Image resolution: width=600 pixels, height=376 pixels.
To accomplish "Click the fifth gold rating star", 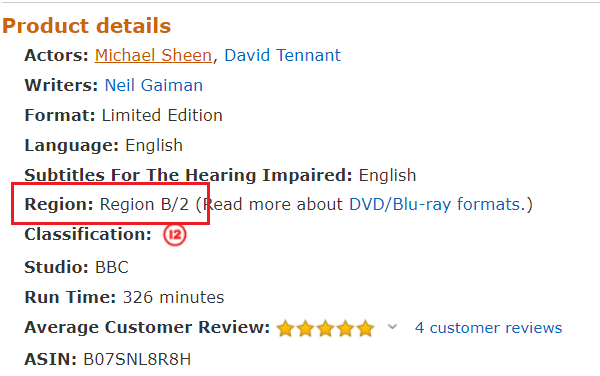I will [365, 328].
